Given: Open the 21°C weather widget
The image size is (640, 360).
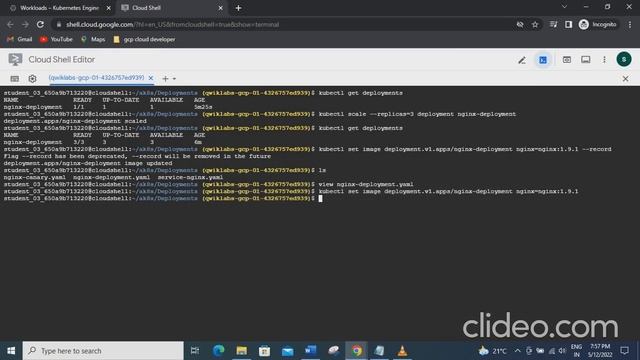Looking at the screenshot, I should pos(493,351).
